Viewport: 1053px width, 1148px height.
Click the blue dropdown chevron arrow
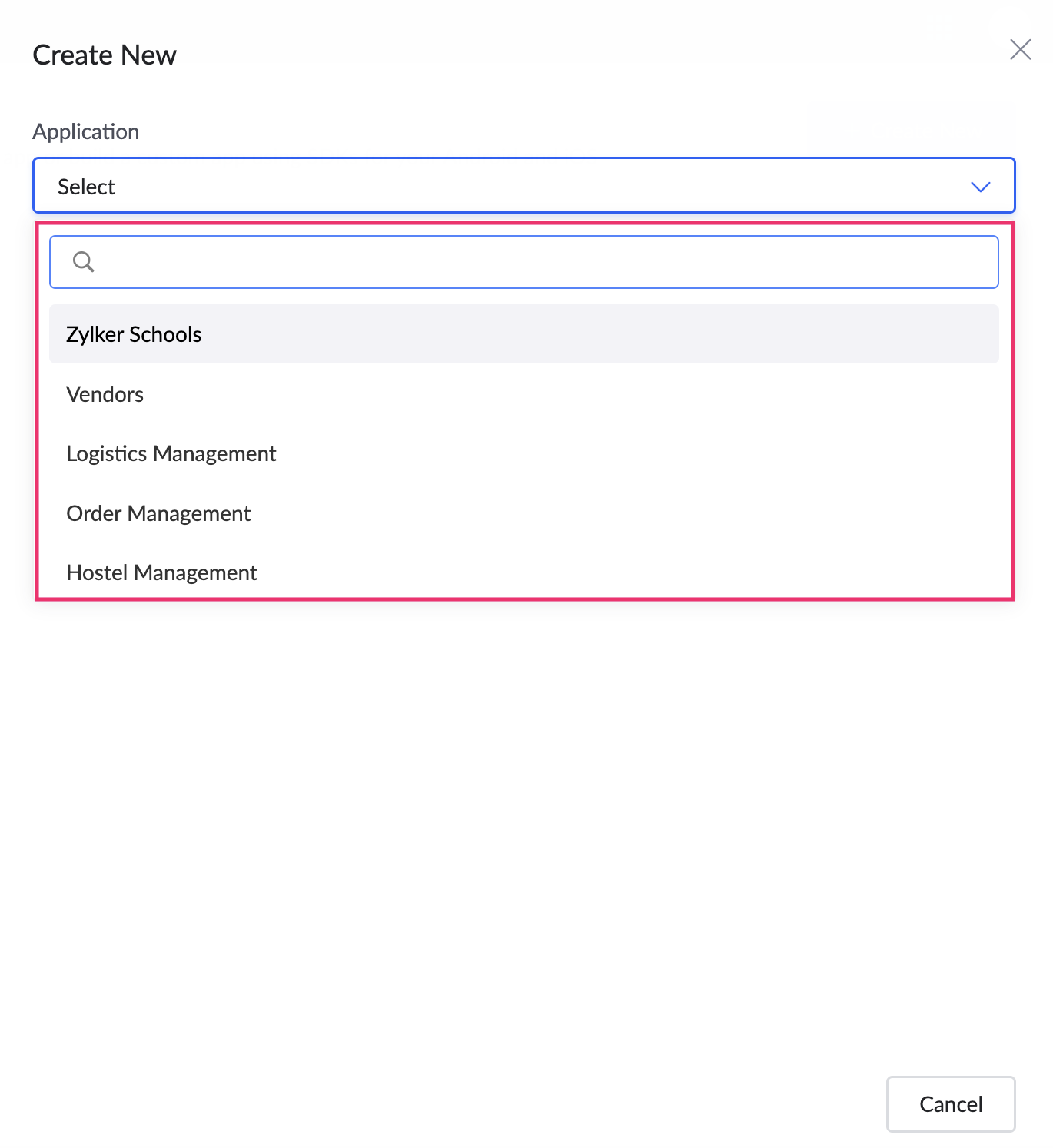pyautogui.click(x=980, y=187)
